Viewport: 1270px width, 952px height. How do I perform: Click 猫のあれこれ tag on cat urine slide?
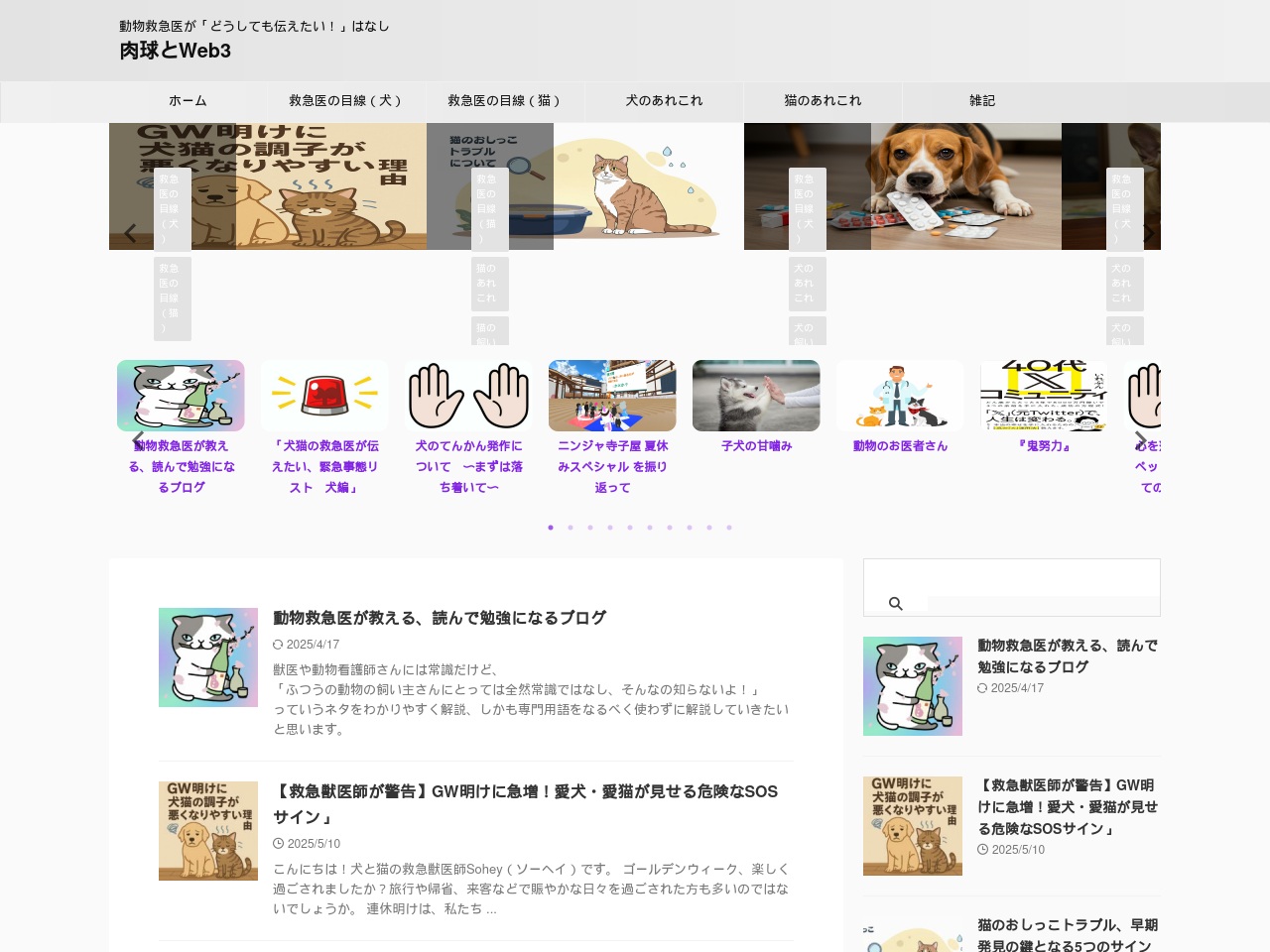tap(490, 284)
